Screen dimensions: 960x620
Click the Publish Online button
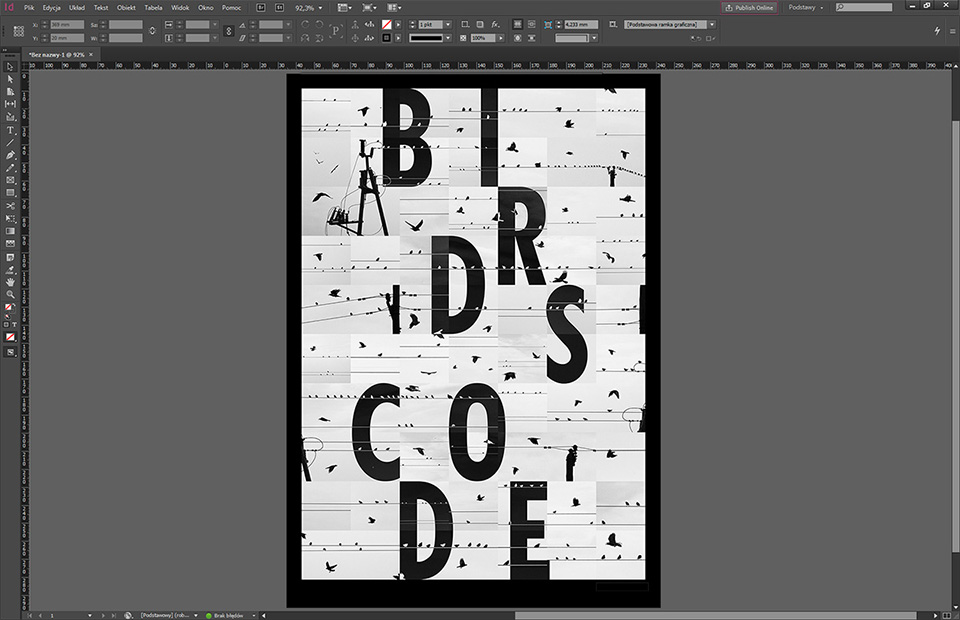coord(749,7)
